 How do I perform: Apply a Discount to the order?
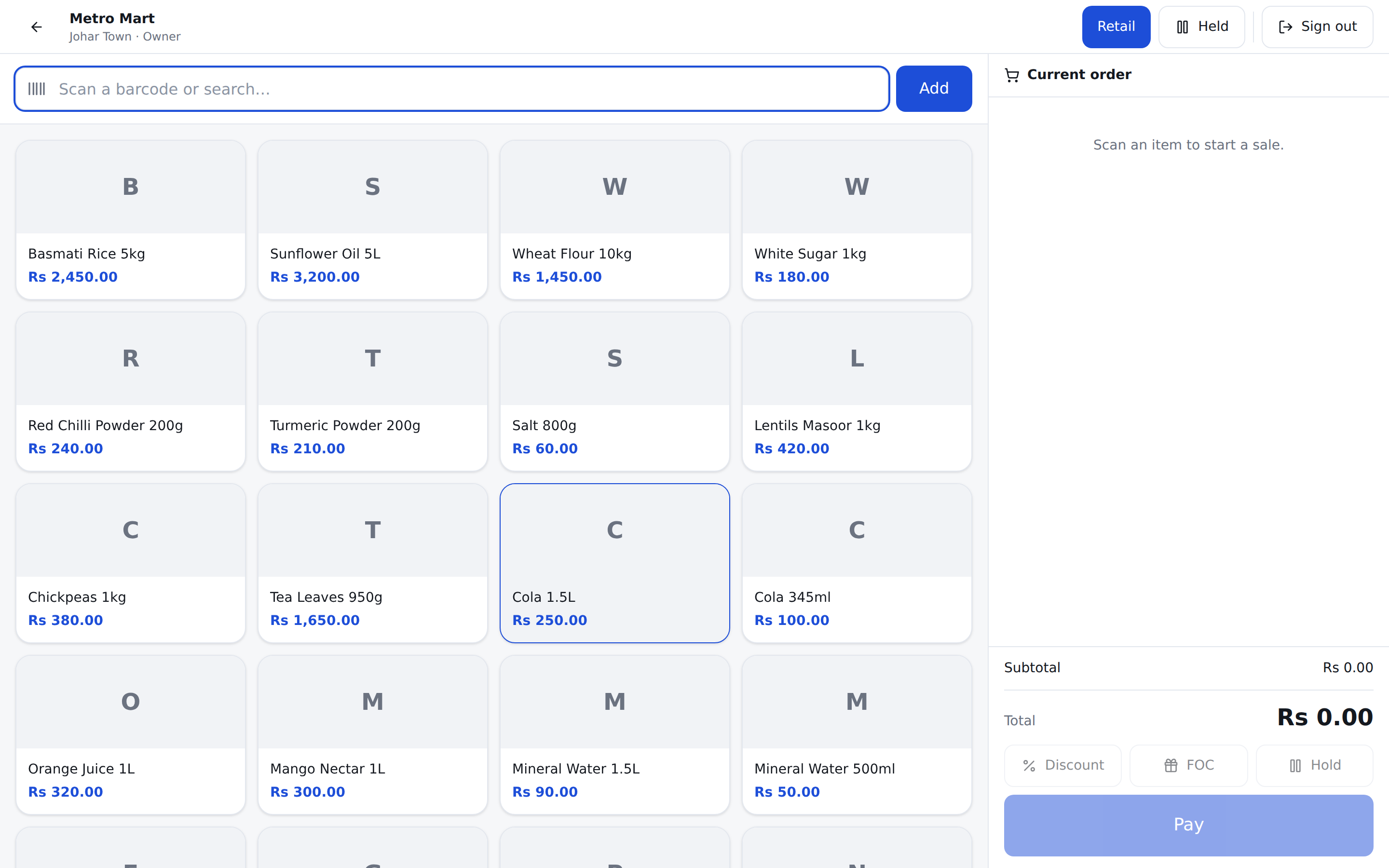pyautogui.click(x=1062, y=765)
